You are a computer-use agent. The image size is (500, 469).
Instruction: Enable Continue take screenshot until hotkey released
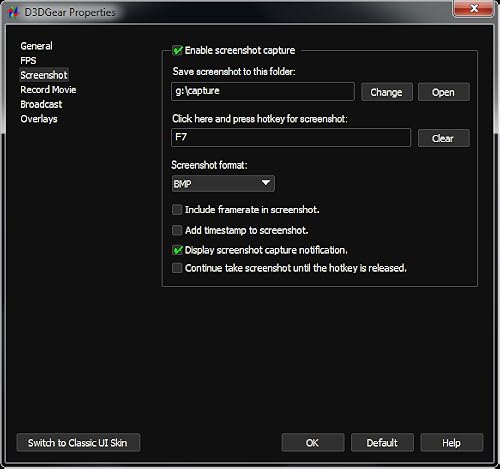coord(177,268)
